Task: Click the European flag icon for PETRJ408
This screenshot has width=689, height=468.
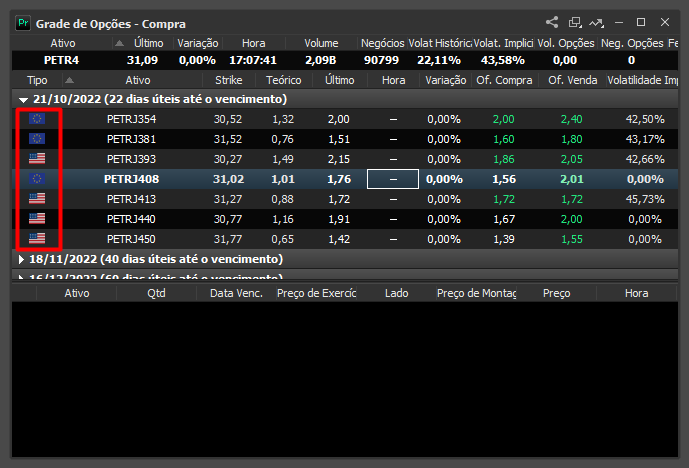Action: pos(37,179)
